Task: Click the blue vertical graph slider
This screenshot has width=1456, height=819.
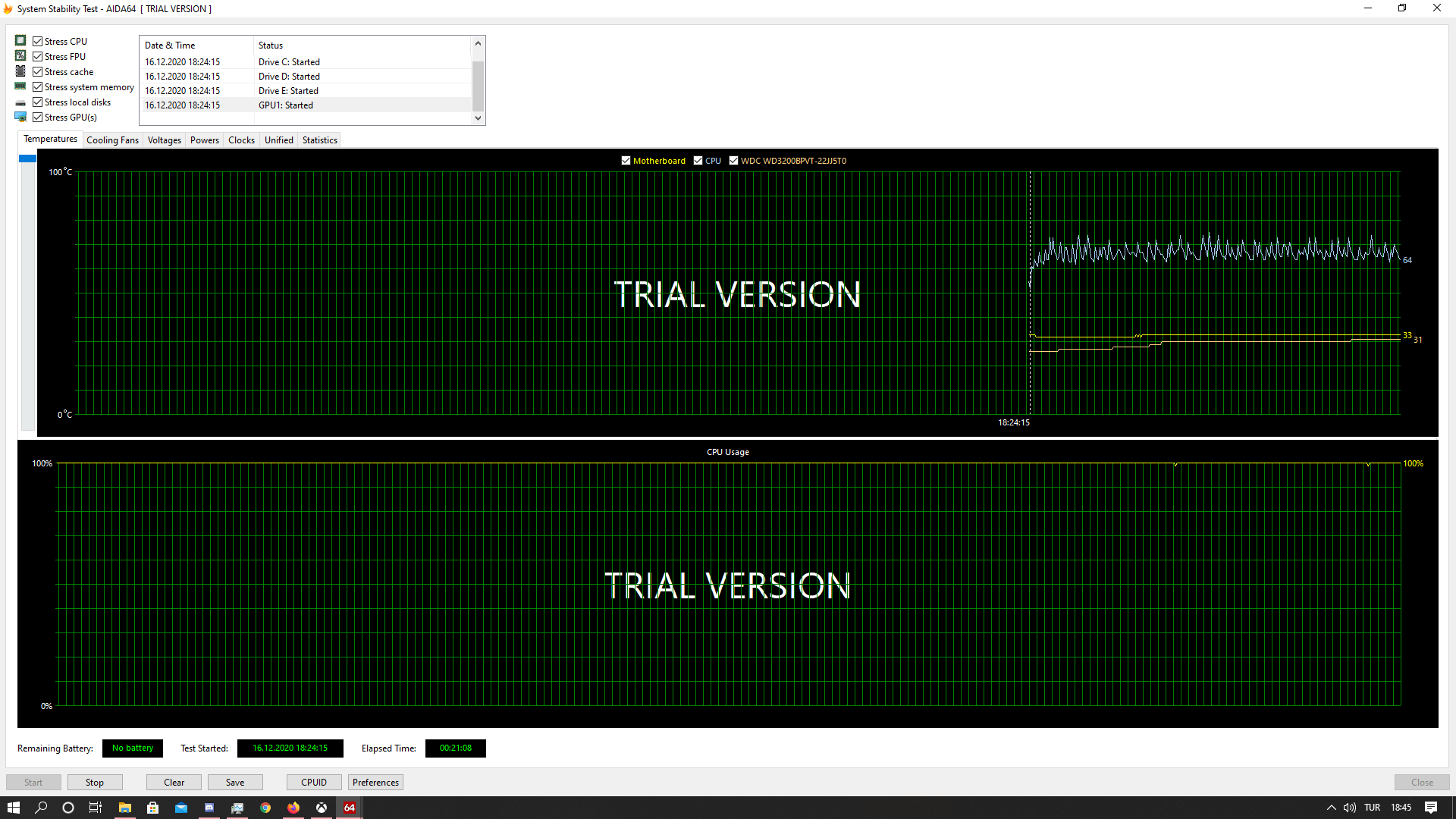Action: click(28, 158)
